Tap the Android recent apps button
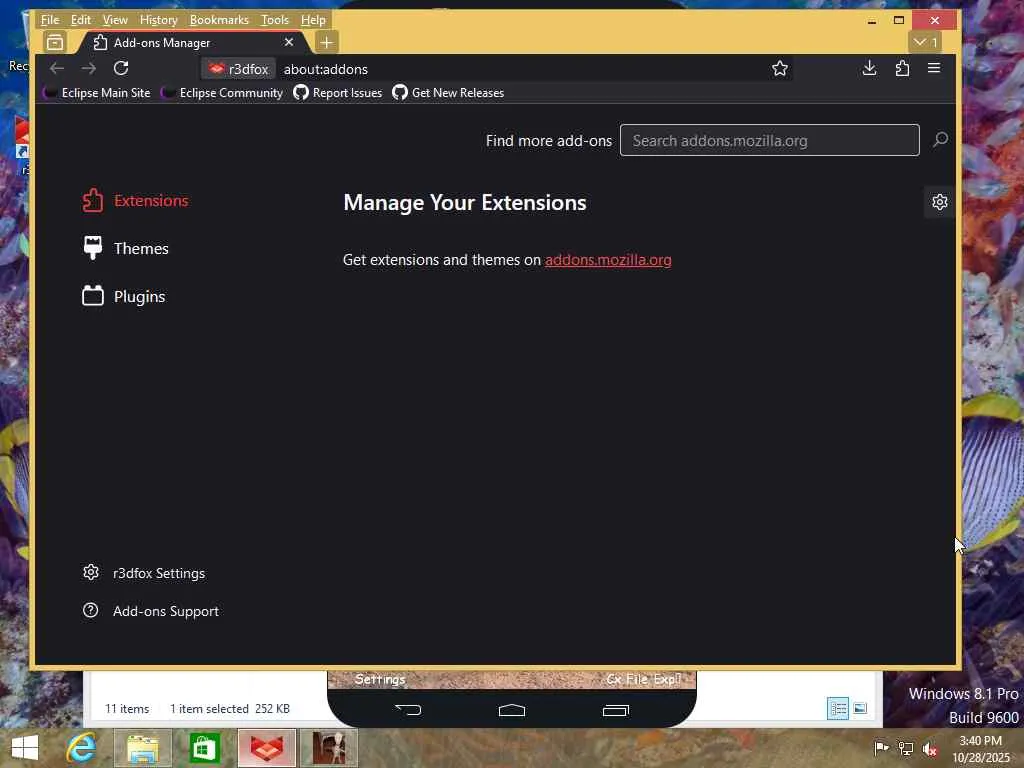 click(x=615, y=710)
